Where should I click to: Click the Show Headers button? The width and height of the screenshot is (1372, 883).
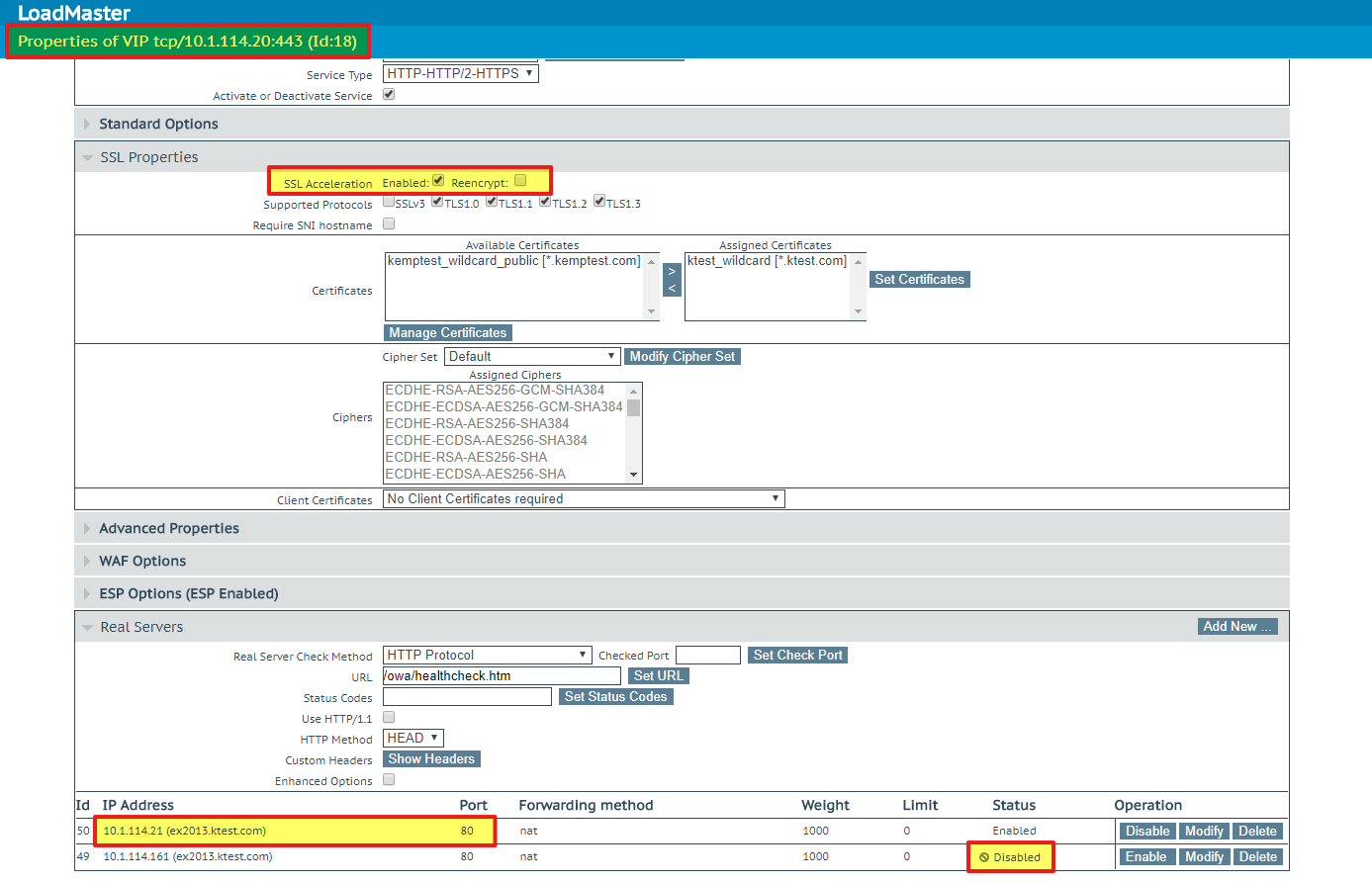pos(431,759)
